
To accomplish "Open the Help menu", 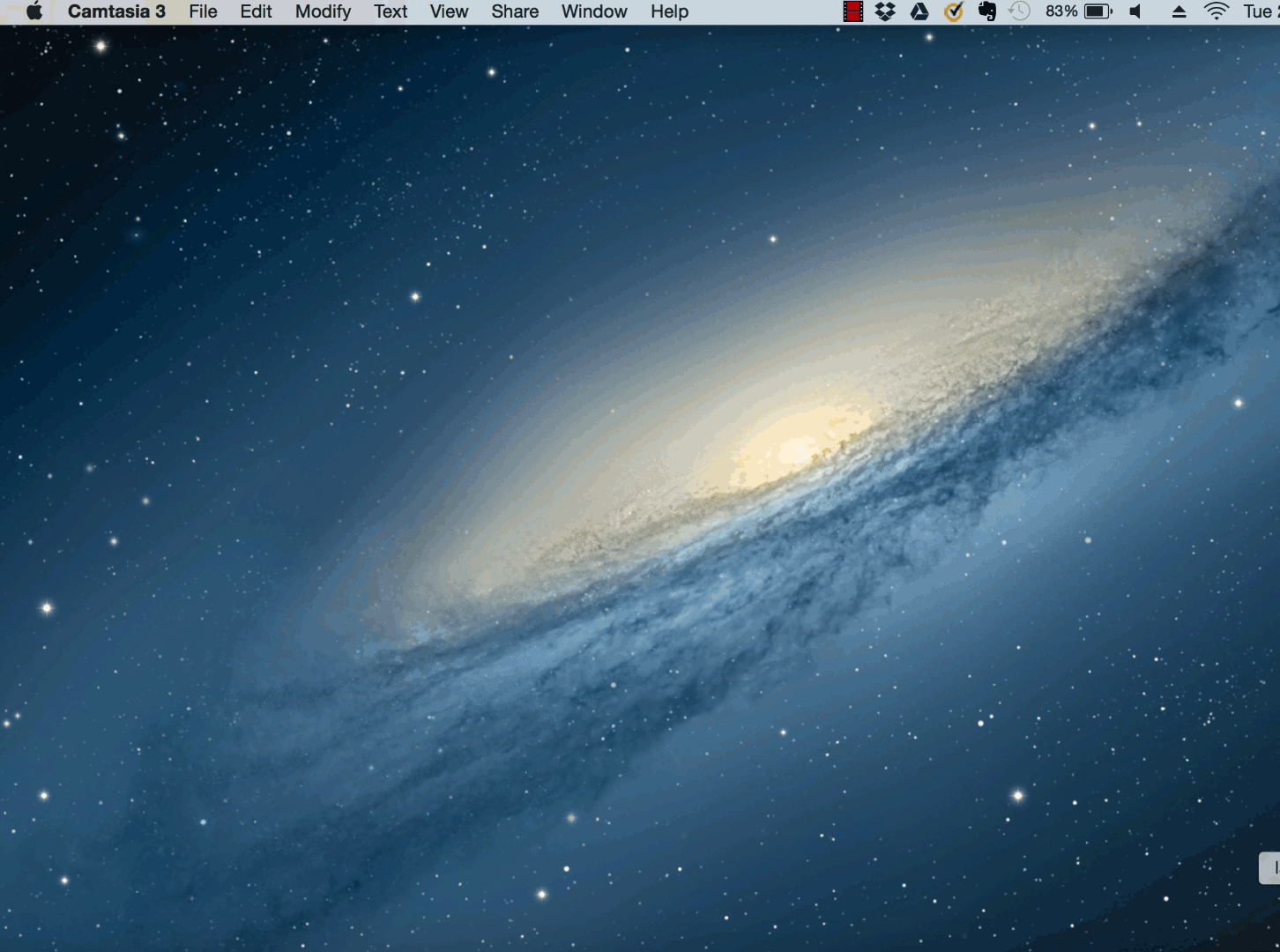I will pos(669,11).
